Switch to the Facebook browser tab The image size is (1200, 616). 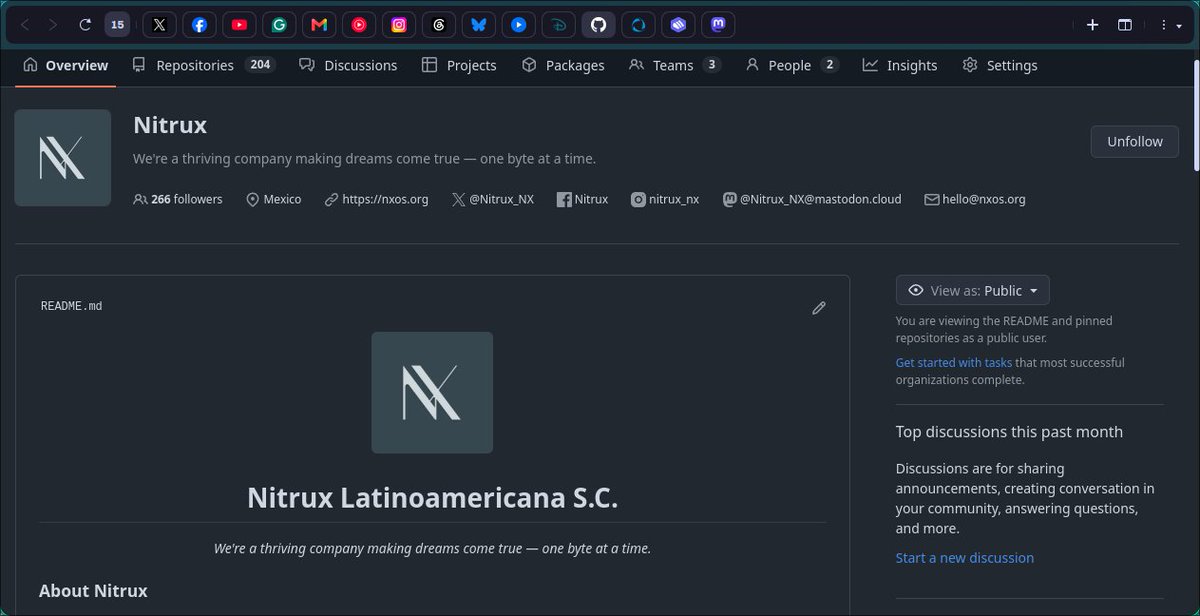(x=200, y=25)
